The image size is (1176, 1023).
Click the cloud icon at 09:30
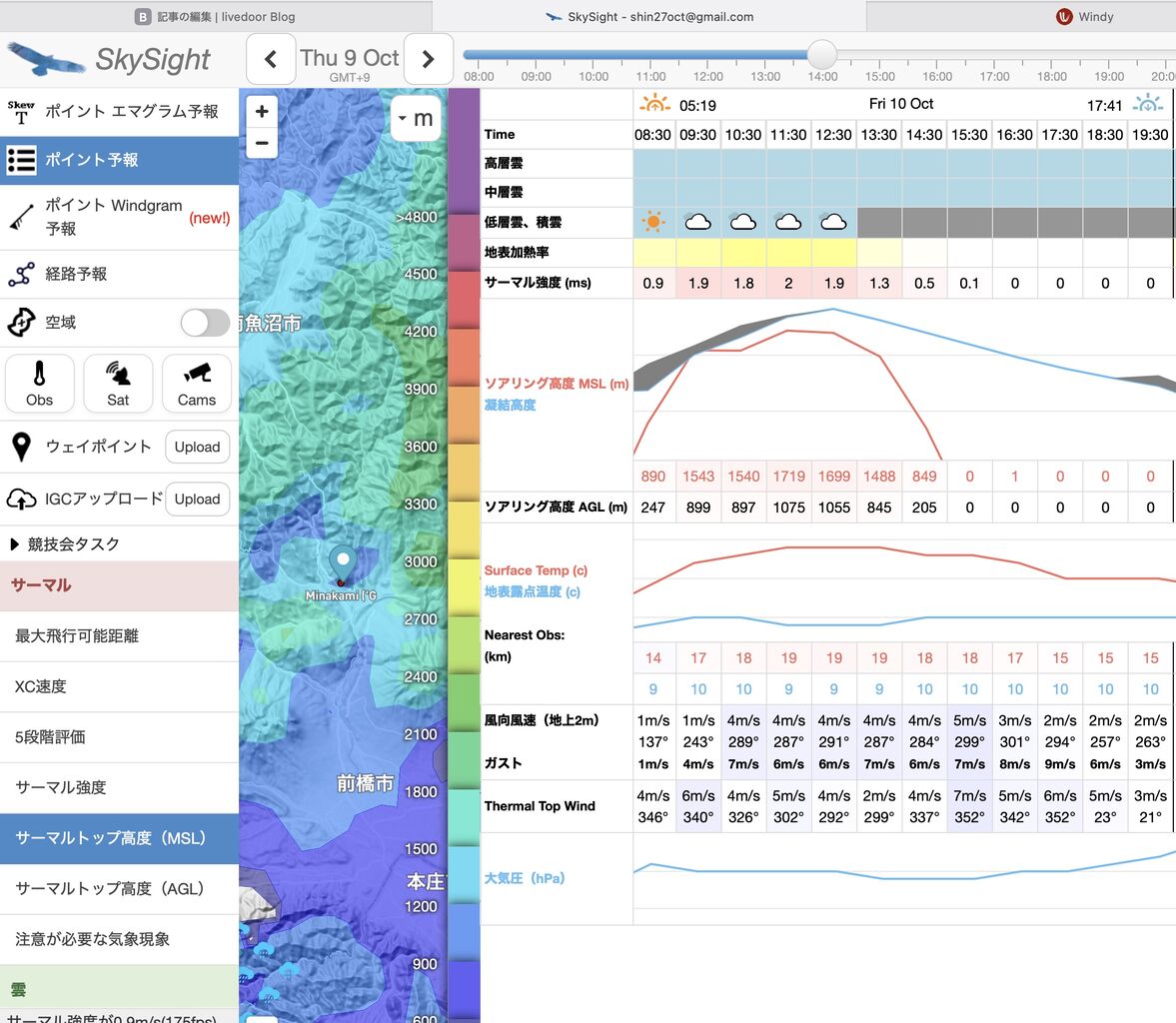(698, 222)
